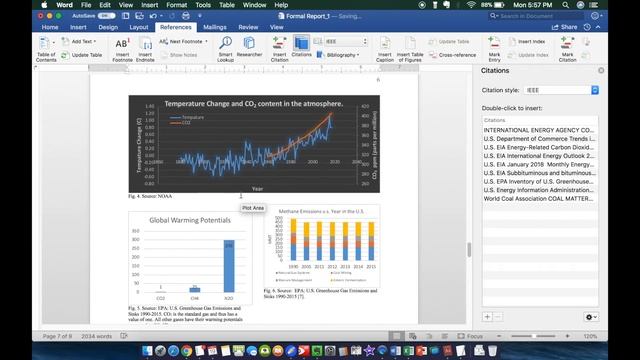Screen dimensions: 640x360
Task: Select U.S. EIA International Energy Outlook citation
Action: [540, 156]
